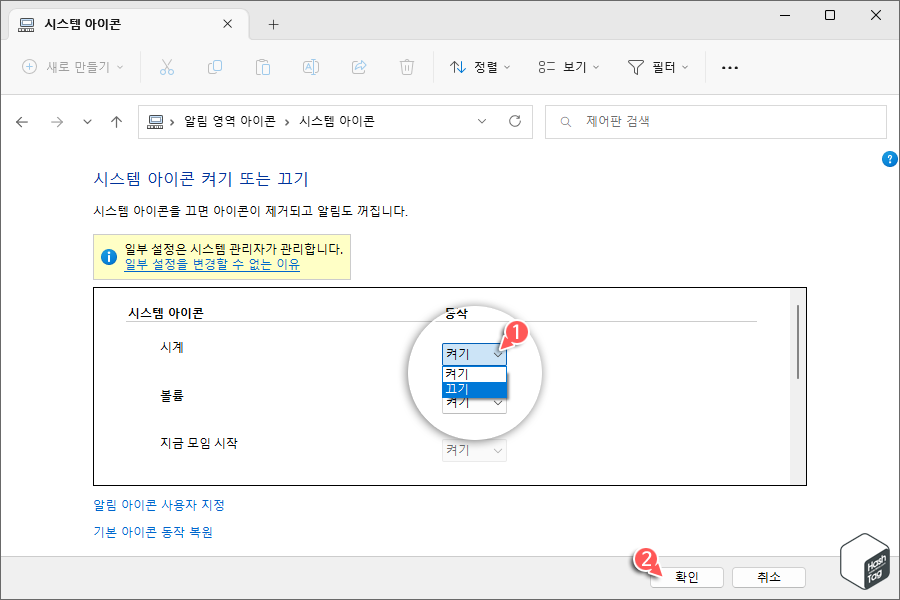The height and width of the screenshot is (600, 900).
Task: Click the Paste icon
Action: (x=262, y=67)
